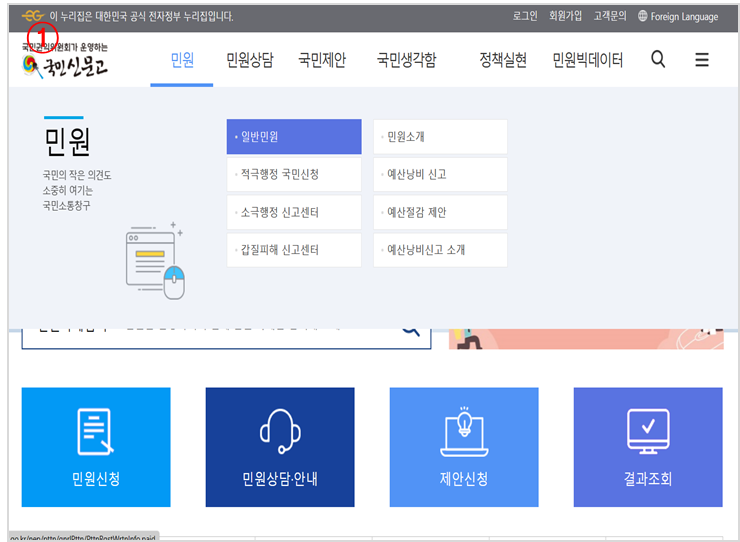Open the search magnifier in header
Image resolution: width=740 pixels, height=542 pixels.
[x=658, y=59]
